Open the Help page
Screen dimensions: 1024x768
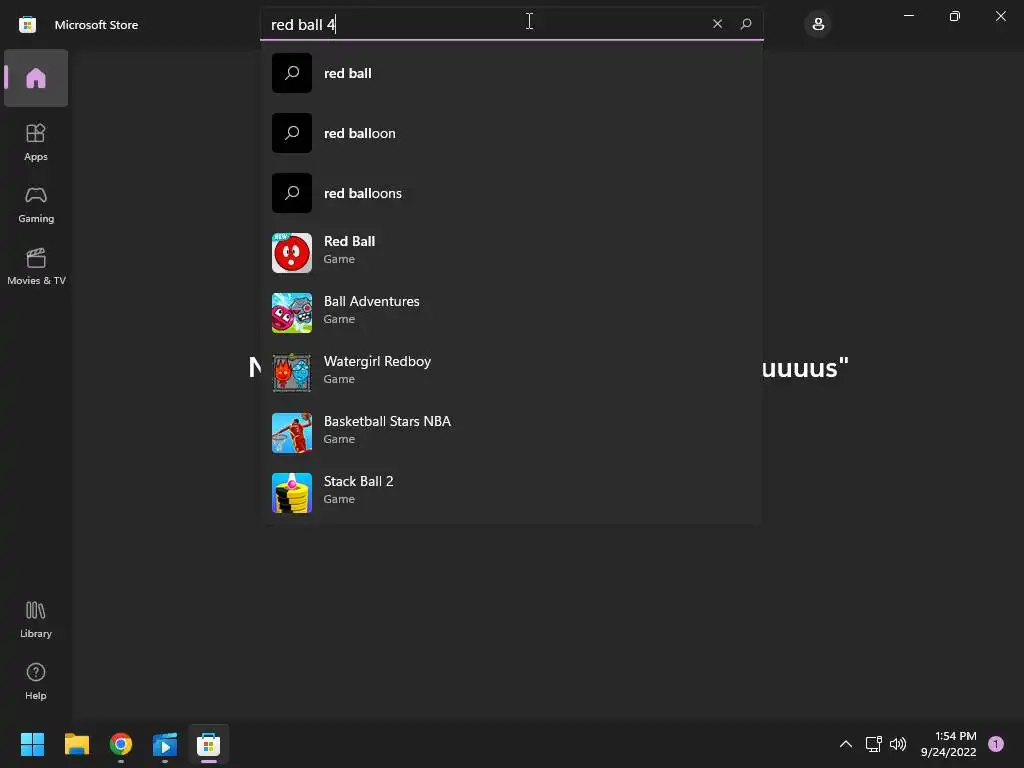(36, 681)
